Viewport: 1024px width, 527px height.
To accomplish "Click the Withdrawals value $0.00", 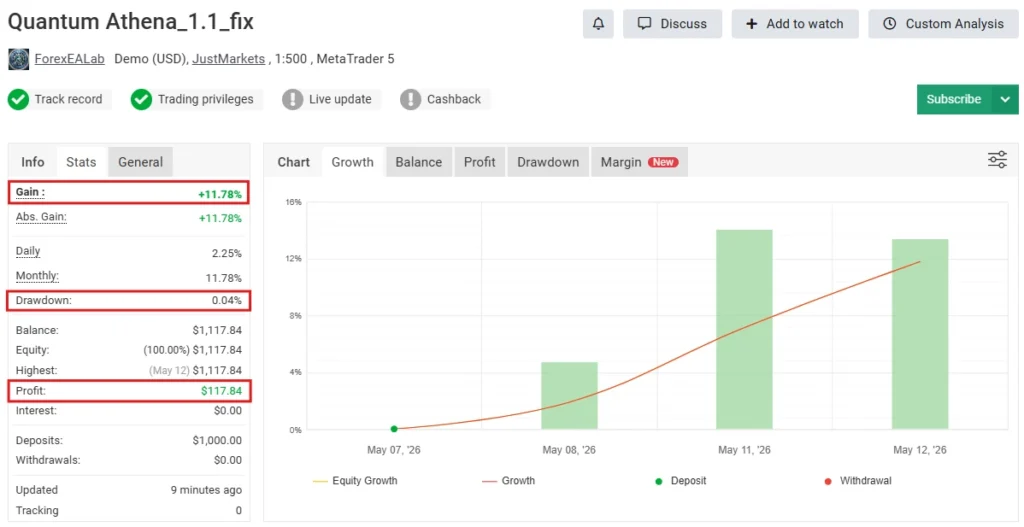I will [x=228, y=460].
